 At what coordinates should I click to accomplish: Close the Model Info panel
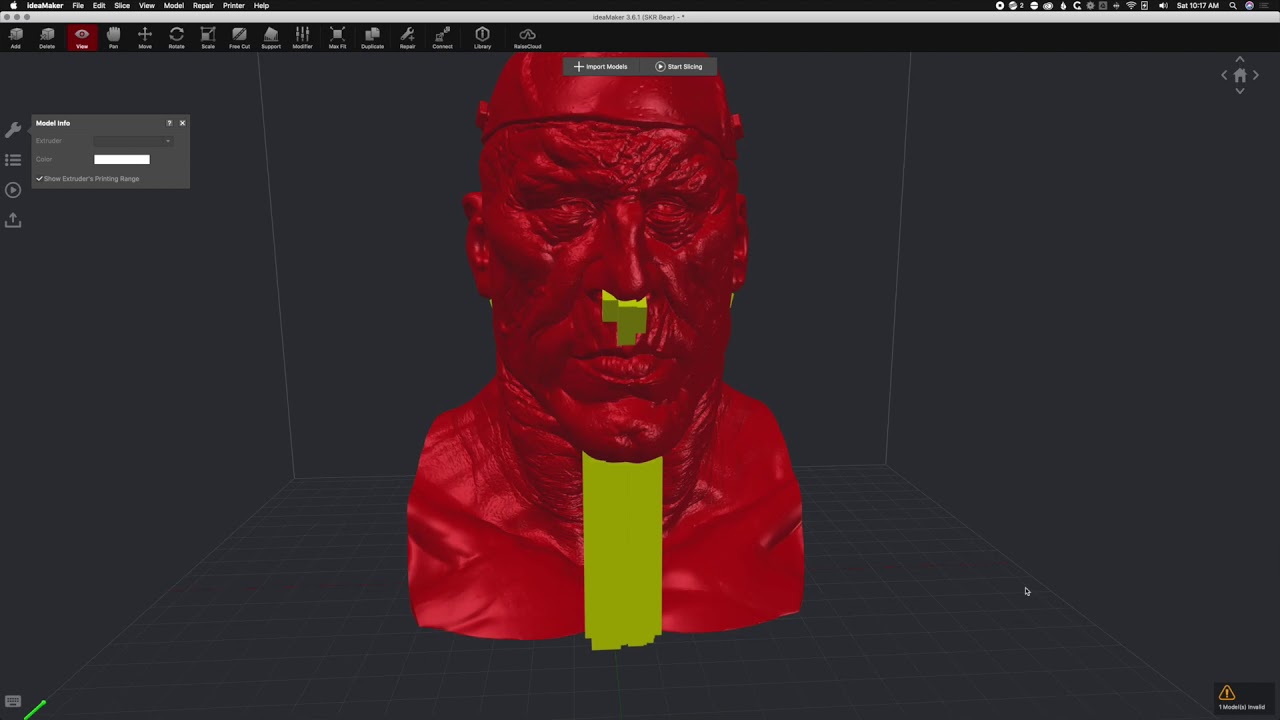pos(182,123)
